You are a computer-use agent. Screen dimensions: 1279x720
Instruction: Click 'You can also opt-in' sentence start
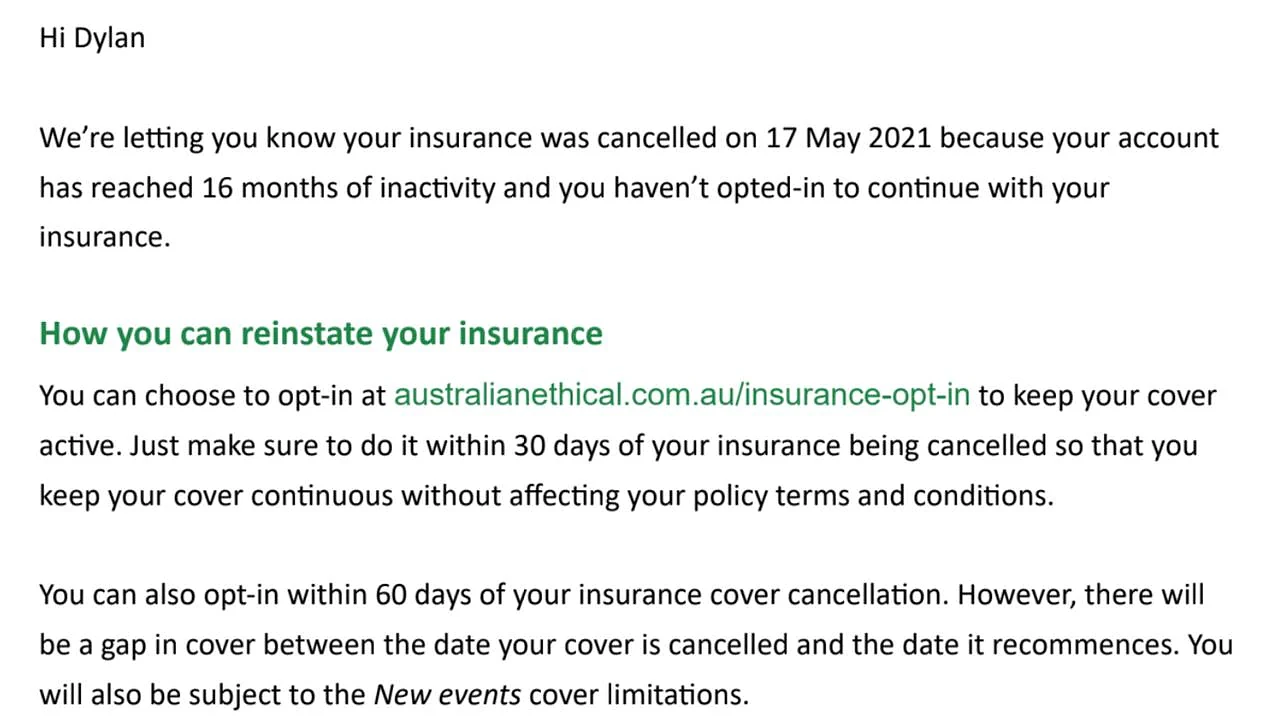[160, 595]
